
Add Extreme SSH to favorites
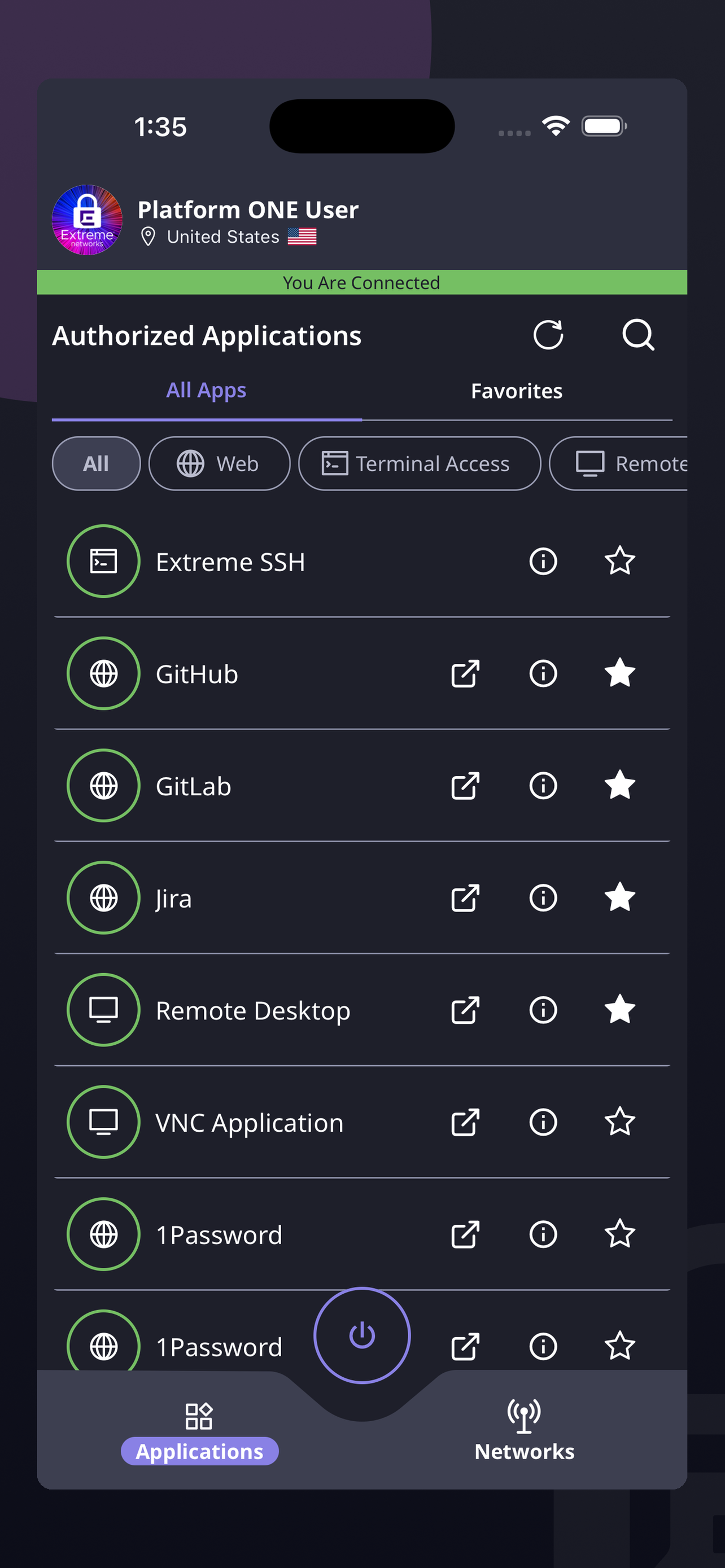click(619, 560)
